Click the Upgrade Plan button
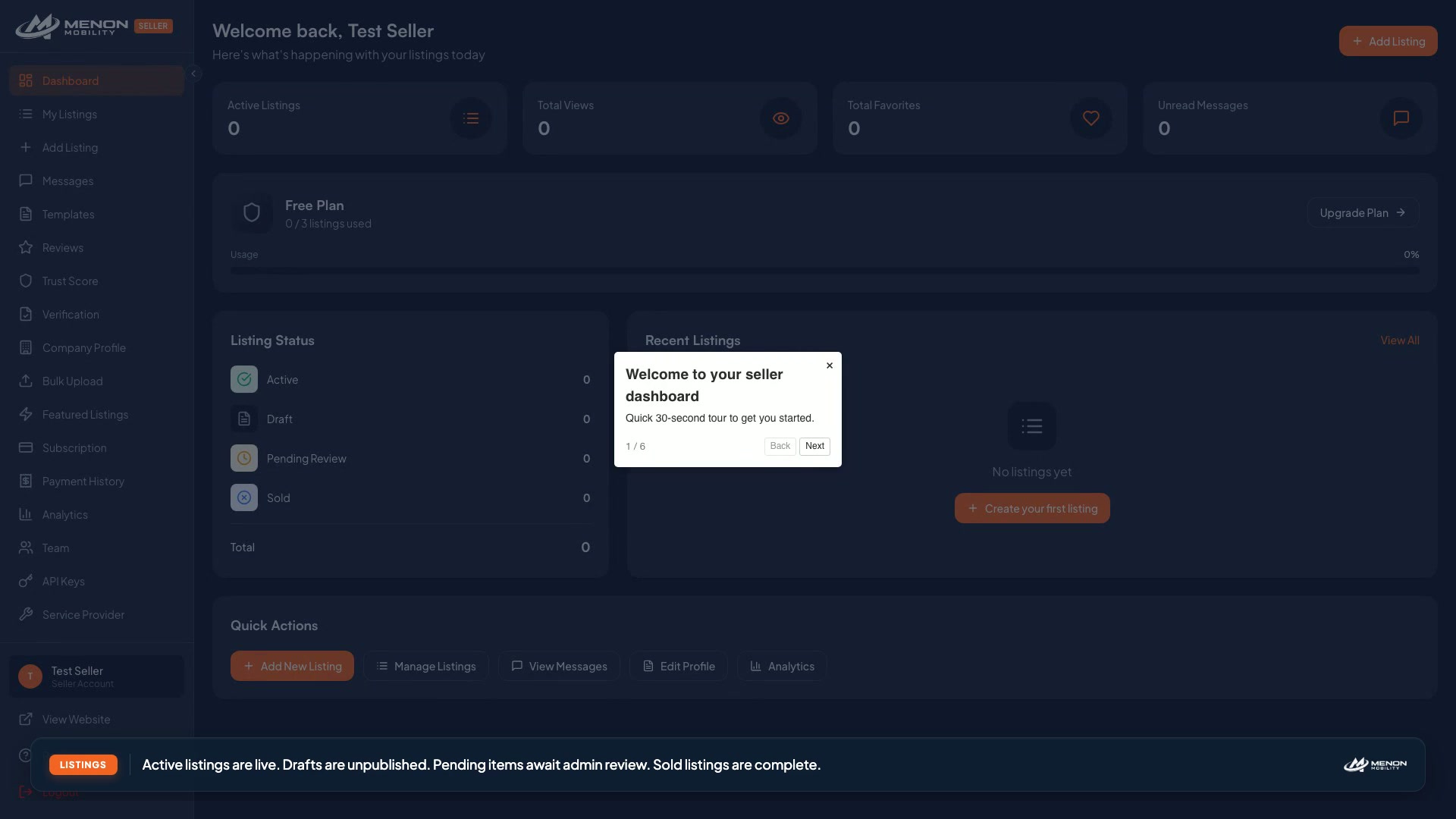 click(1363, 212)
